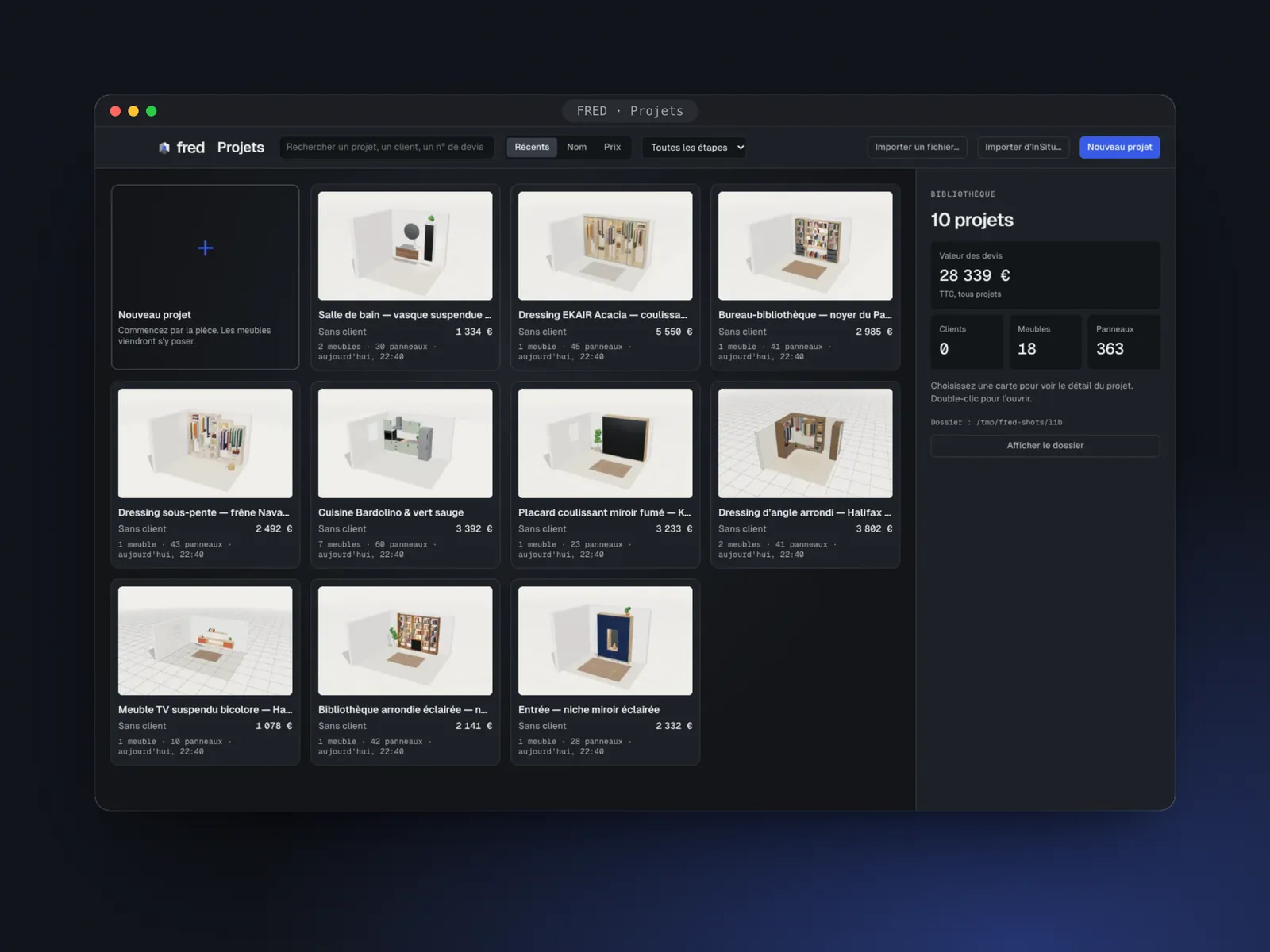Click price 2 332 € on Entrée card
1270x952 pixels.
pyautogui.click(x=674, y=726)
